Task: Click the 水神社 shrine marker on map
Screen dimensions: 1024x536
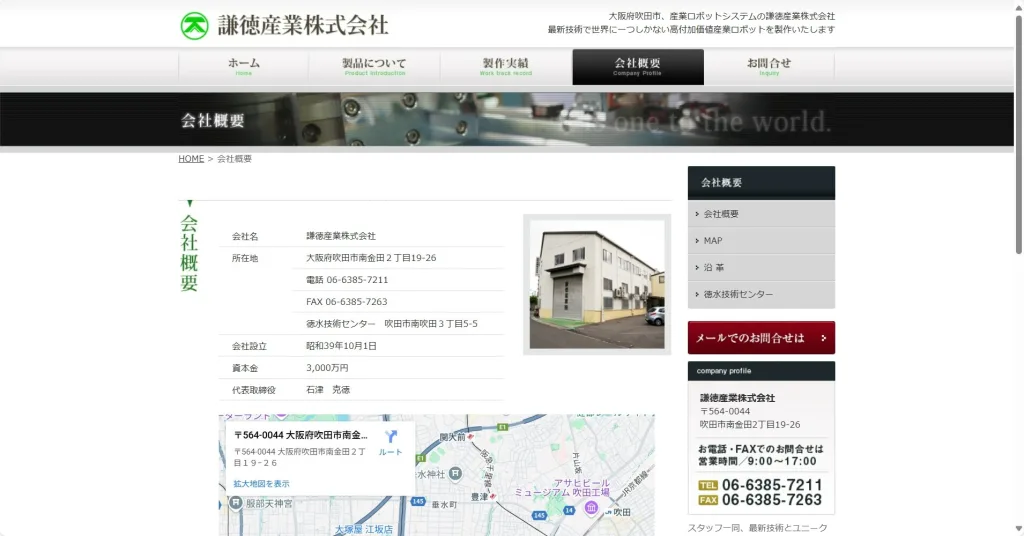Action: [455, 474]
